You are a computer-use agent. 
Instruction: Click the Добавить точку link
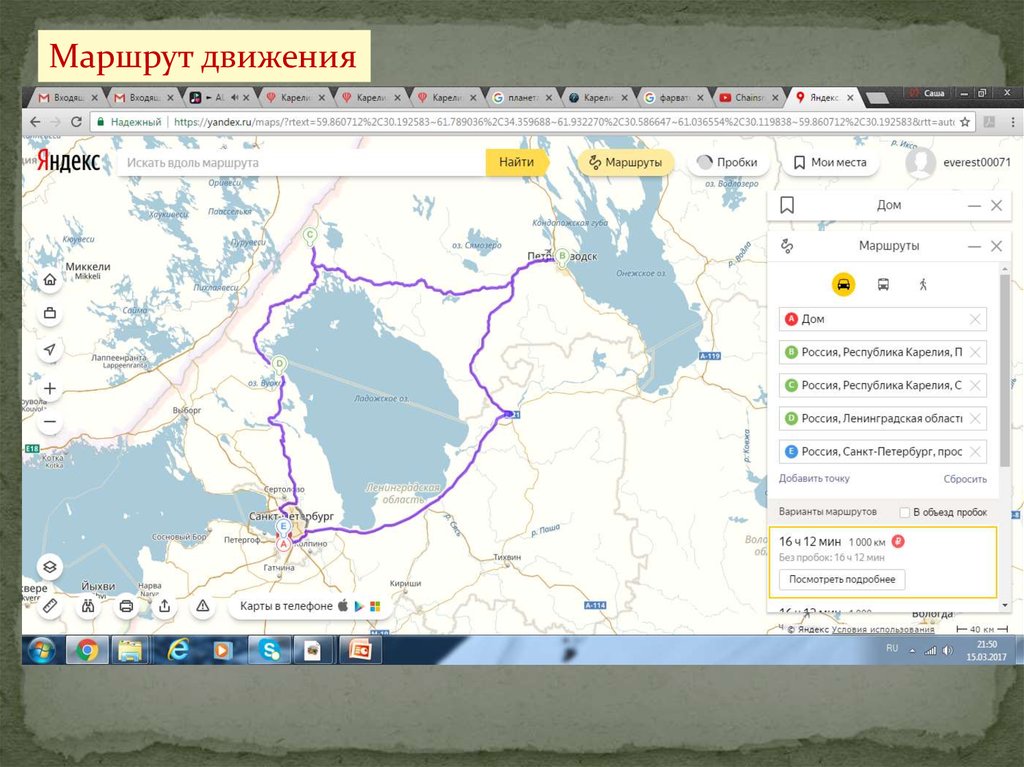(814, 479)
